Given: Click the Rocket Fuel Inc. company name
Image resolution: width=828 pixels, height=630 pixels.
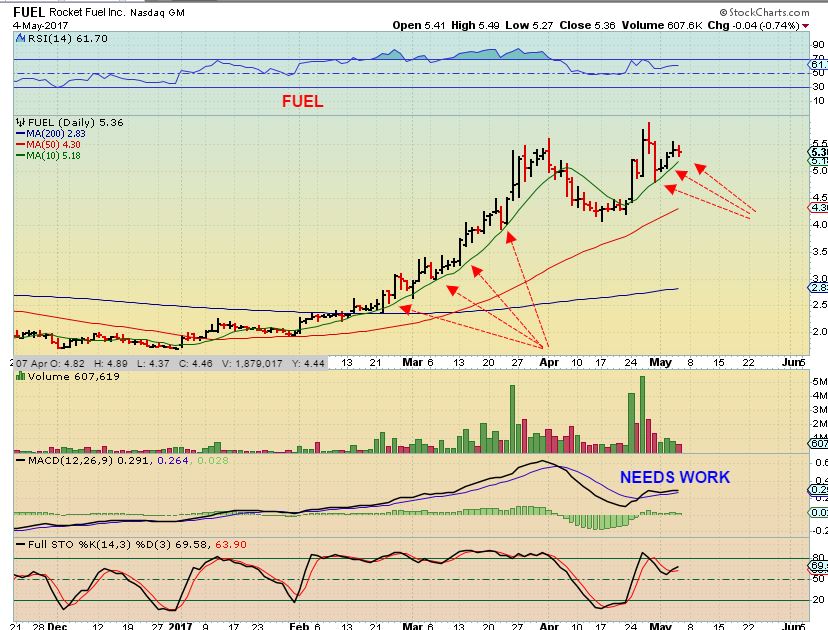Looking at the screenshot, I should click(x=87, y=12).
